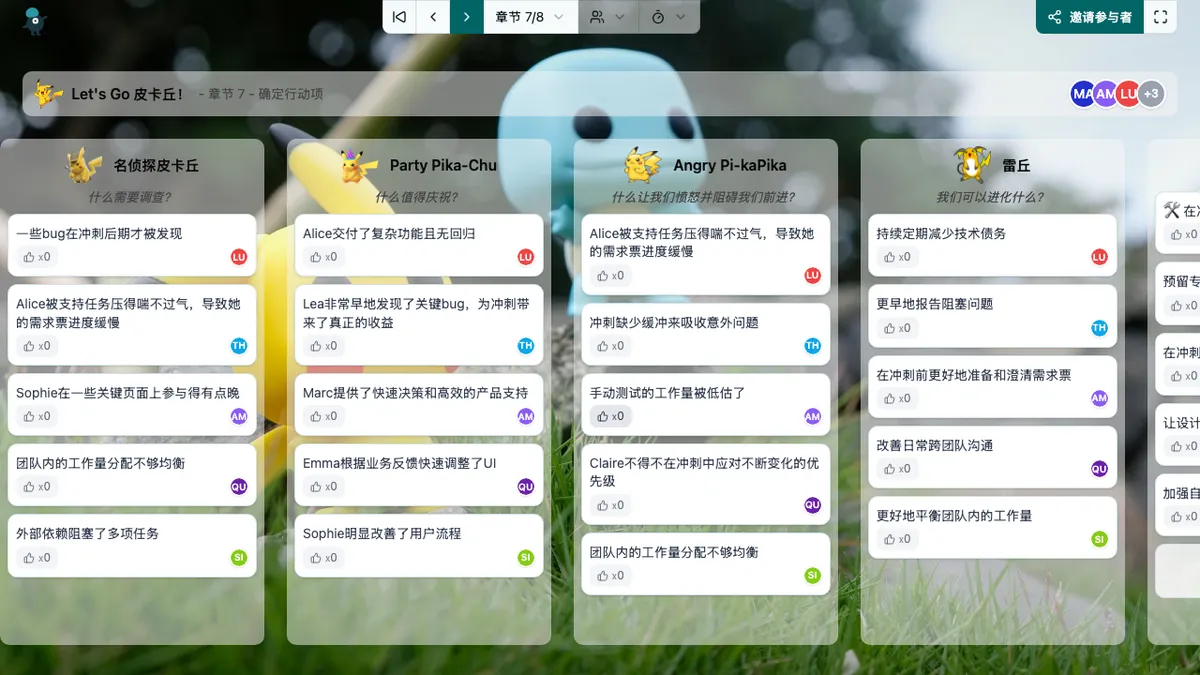The width and height of the screenshot is (1200, 675).
Task: Select the previous chapter arrow
Action: [x=432, y=17]
